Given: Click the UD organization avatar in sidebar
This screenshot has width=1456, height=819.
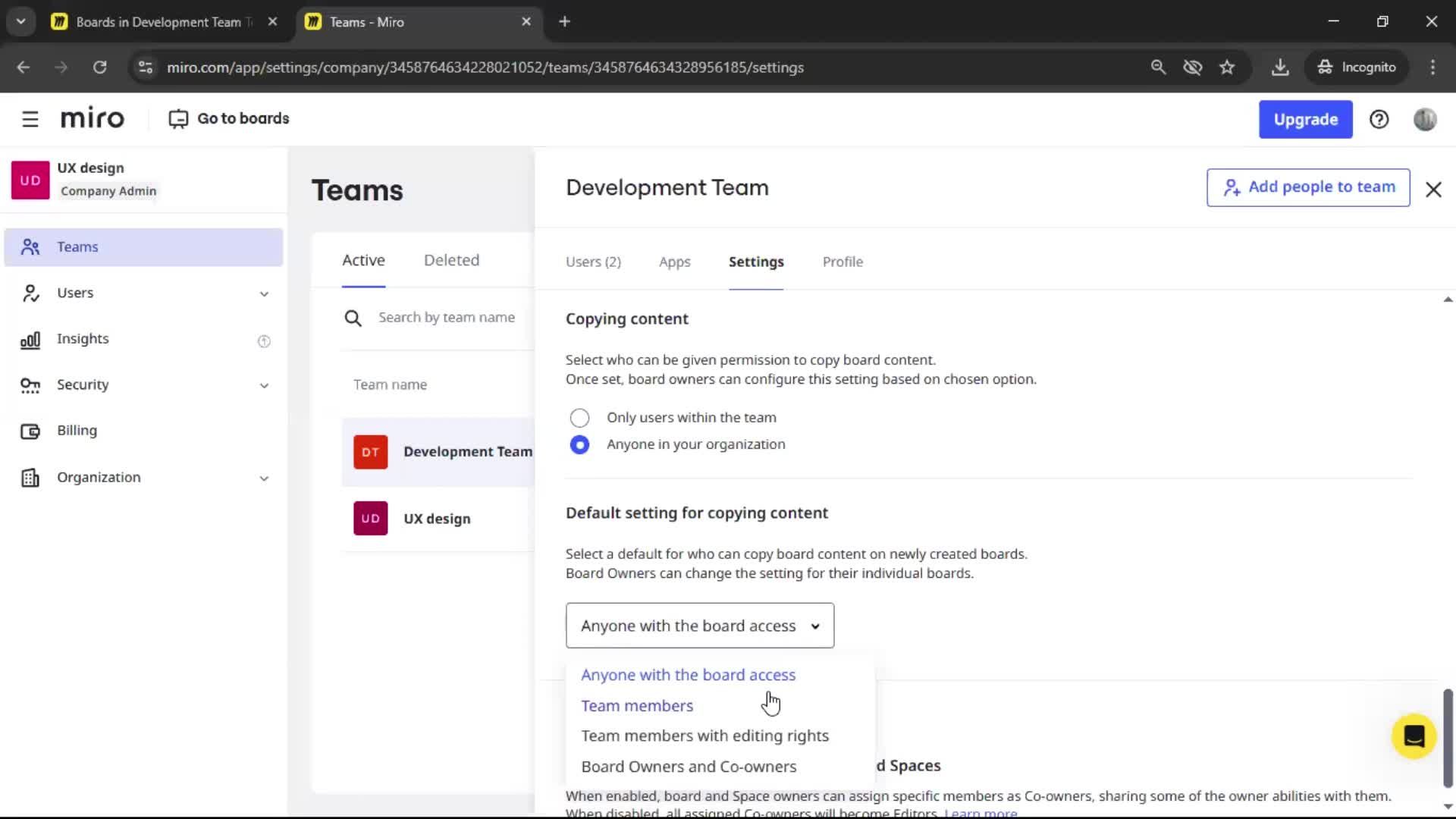Looking at the screenshot, I should [30, 180].
